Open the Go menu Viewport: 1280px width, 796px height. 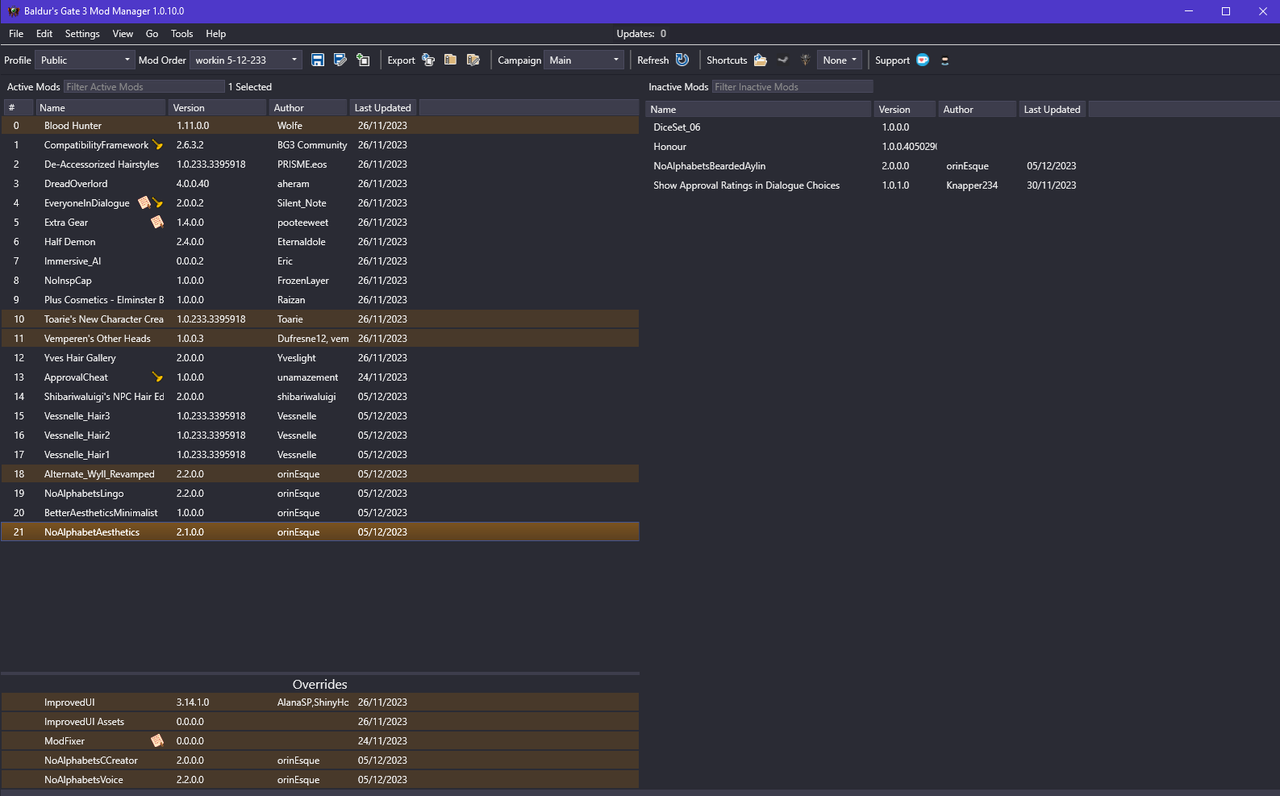152,34
